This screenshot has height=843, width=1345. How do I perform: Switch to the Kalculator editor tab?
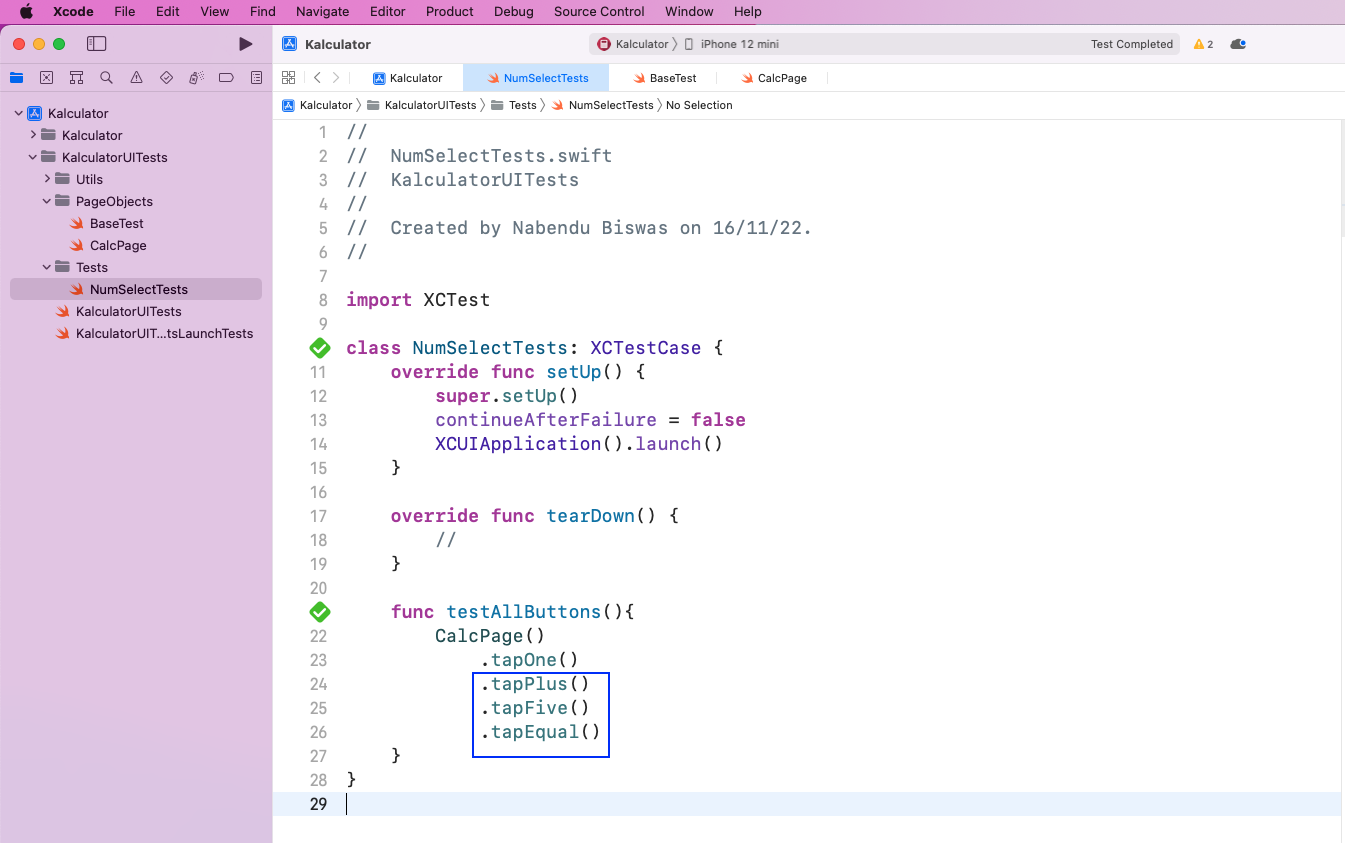click(x=408, y=78)
